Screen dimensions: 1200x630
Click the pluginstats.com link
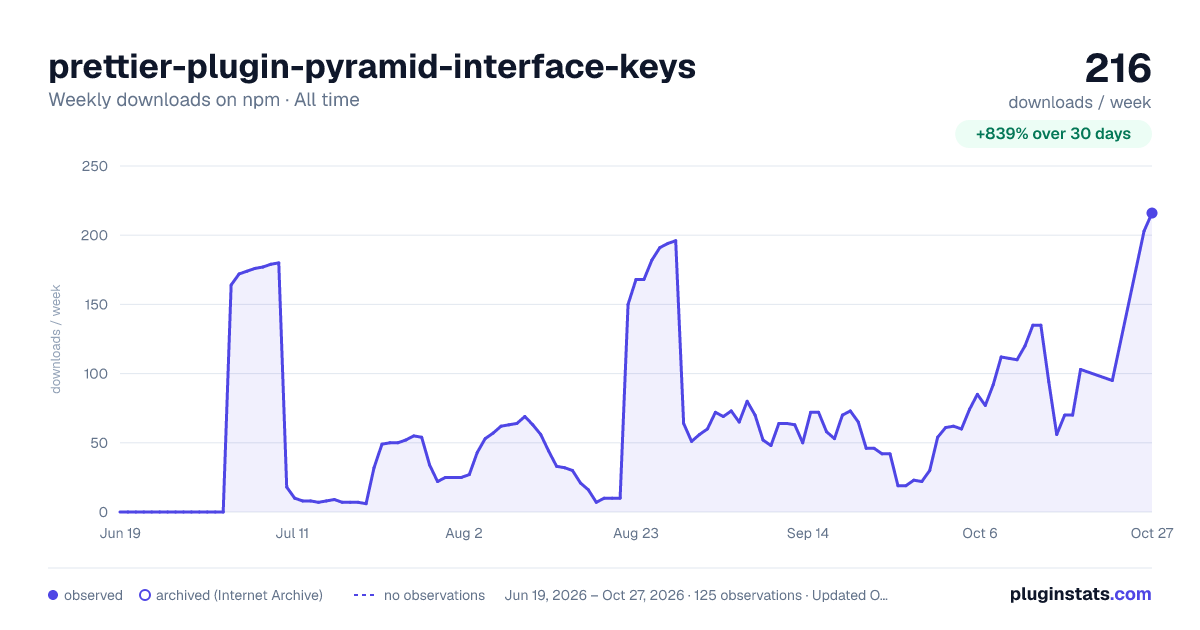[x=1080, y=594]
